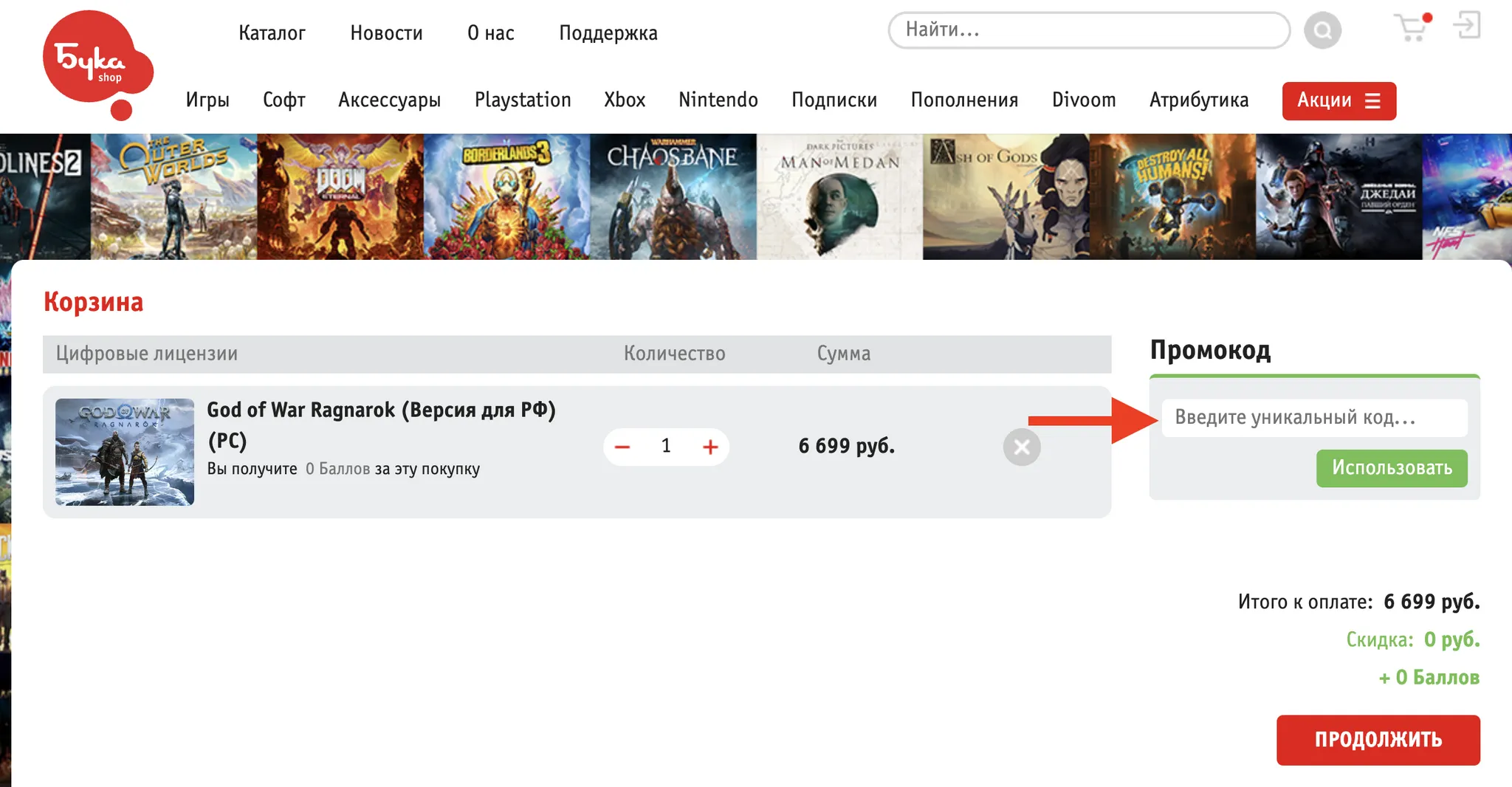Open the NFS Heat banner
The image size is (1512, 787).
tap(1467, 196)
